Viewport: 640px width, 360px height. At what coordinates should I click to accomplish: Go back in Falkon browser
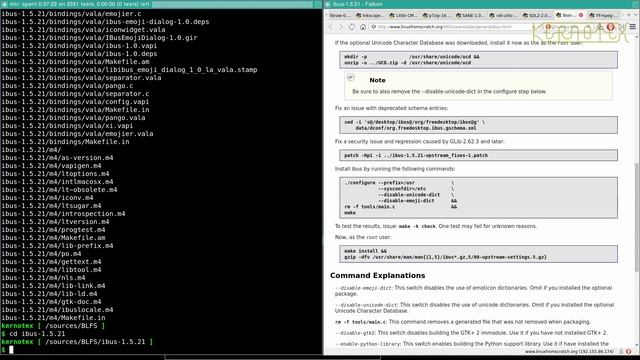point(331,27)
